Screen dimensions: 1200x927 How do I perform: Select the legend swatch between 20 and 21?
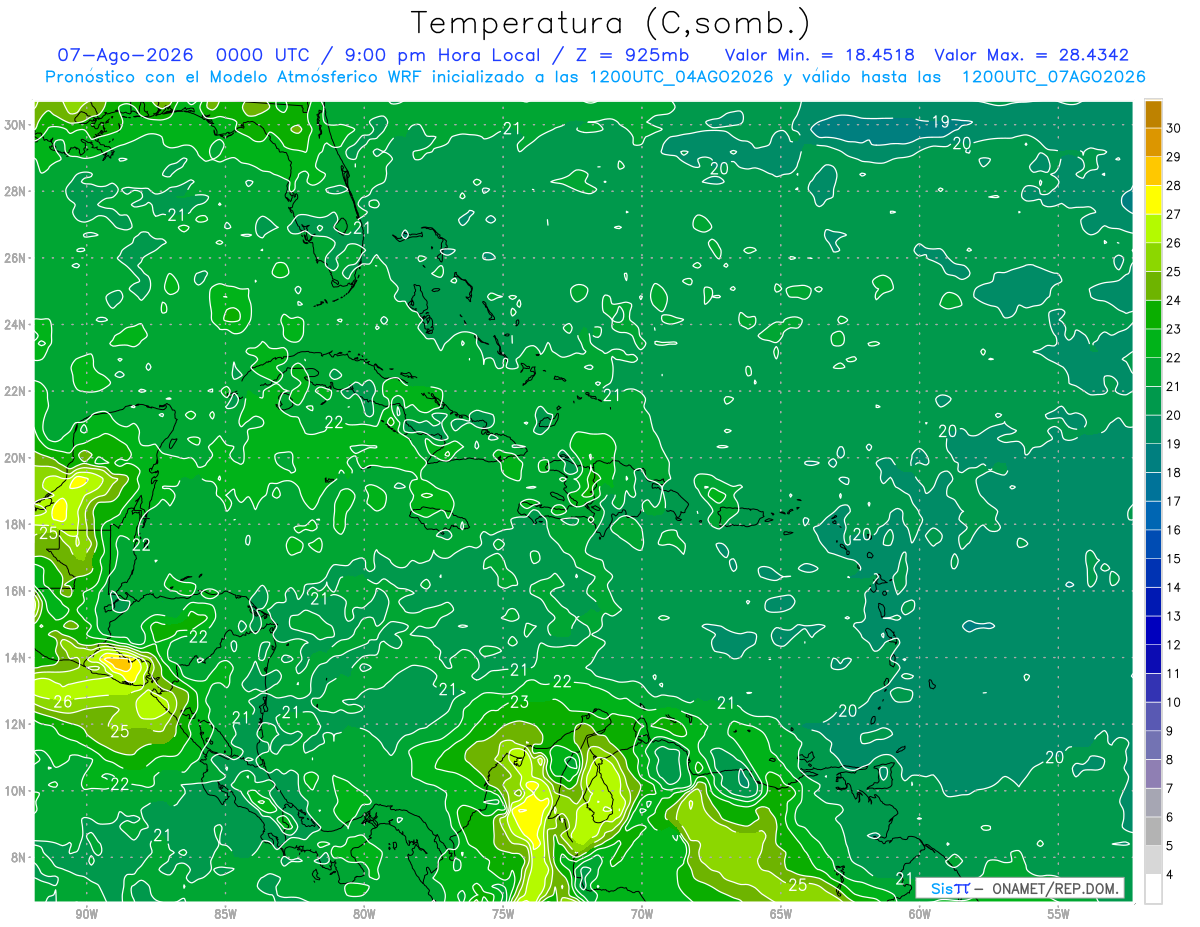[x=1153, y=401]
